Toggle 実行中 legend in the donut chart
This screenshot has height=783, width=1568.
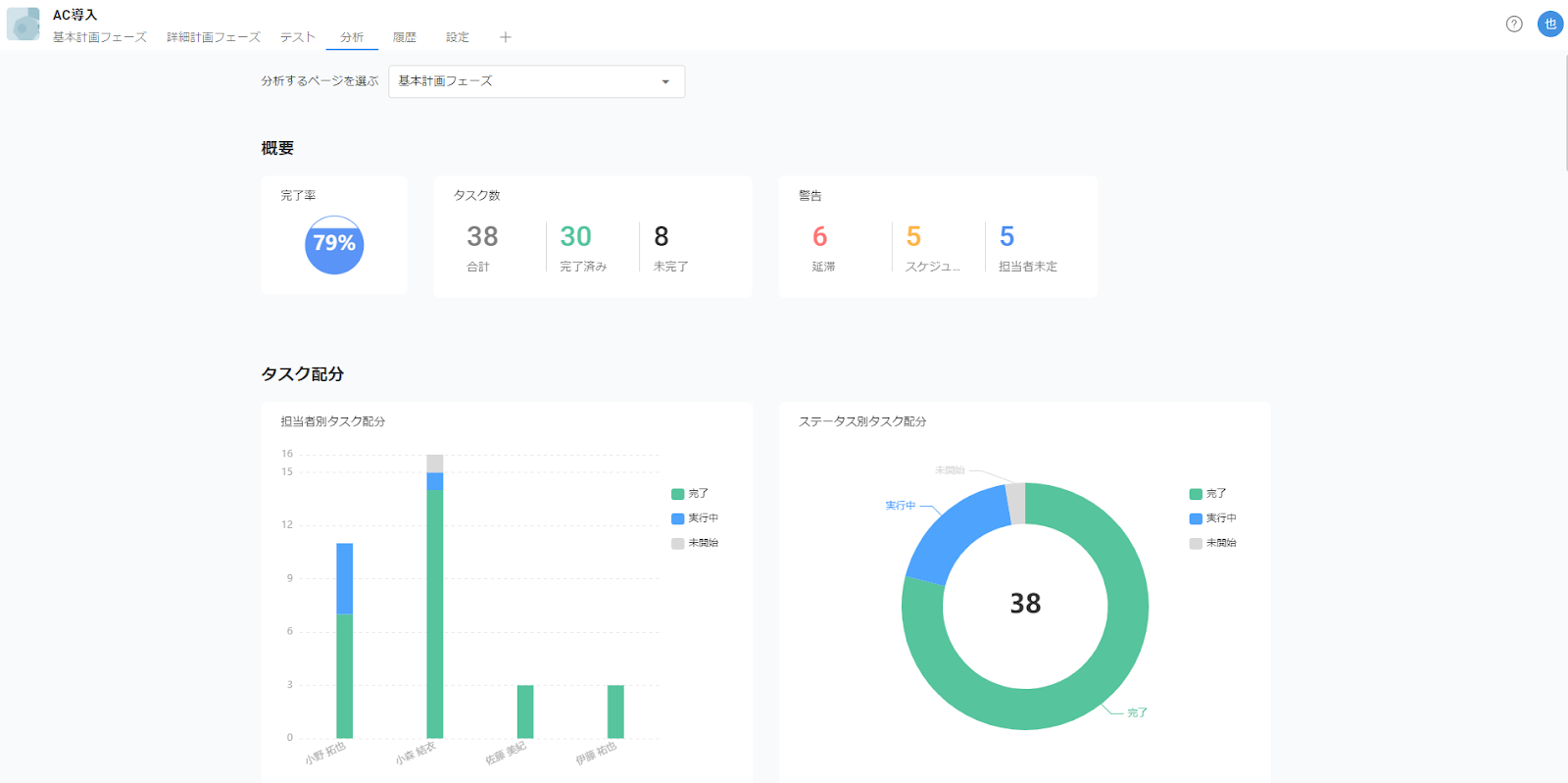click(1212, 518)
